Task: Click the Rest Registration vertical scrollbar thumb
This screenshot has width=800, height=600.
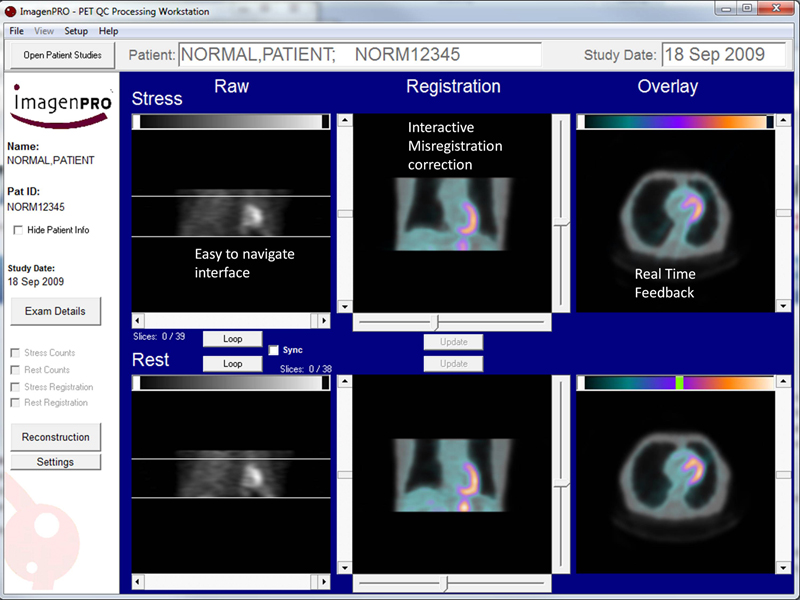Action: tap(345, 475)
